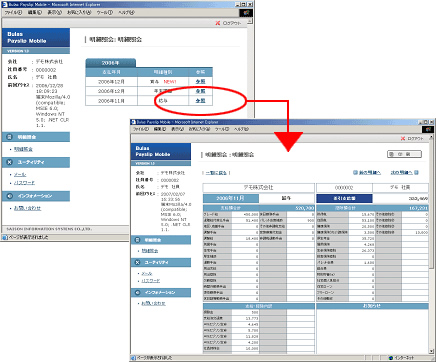The image size is (436, 362).
Task: Open 編集 menu in the front payslip window
Action: click(160, 129)
